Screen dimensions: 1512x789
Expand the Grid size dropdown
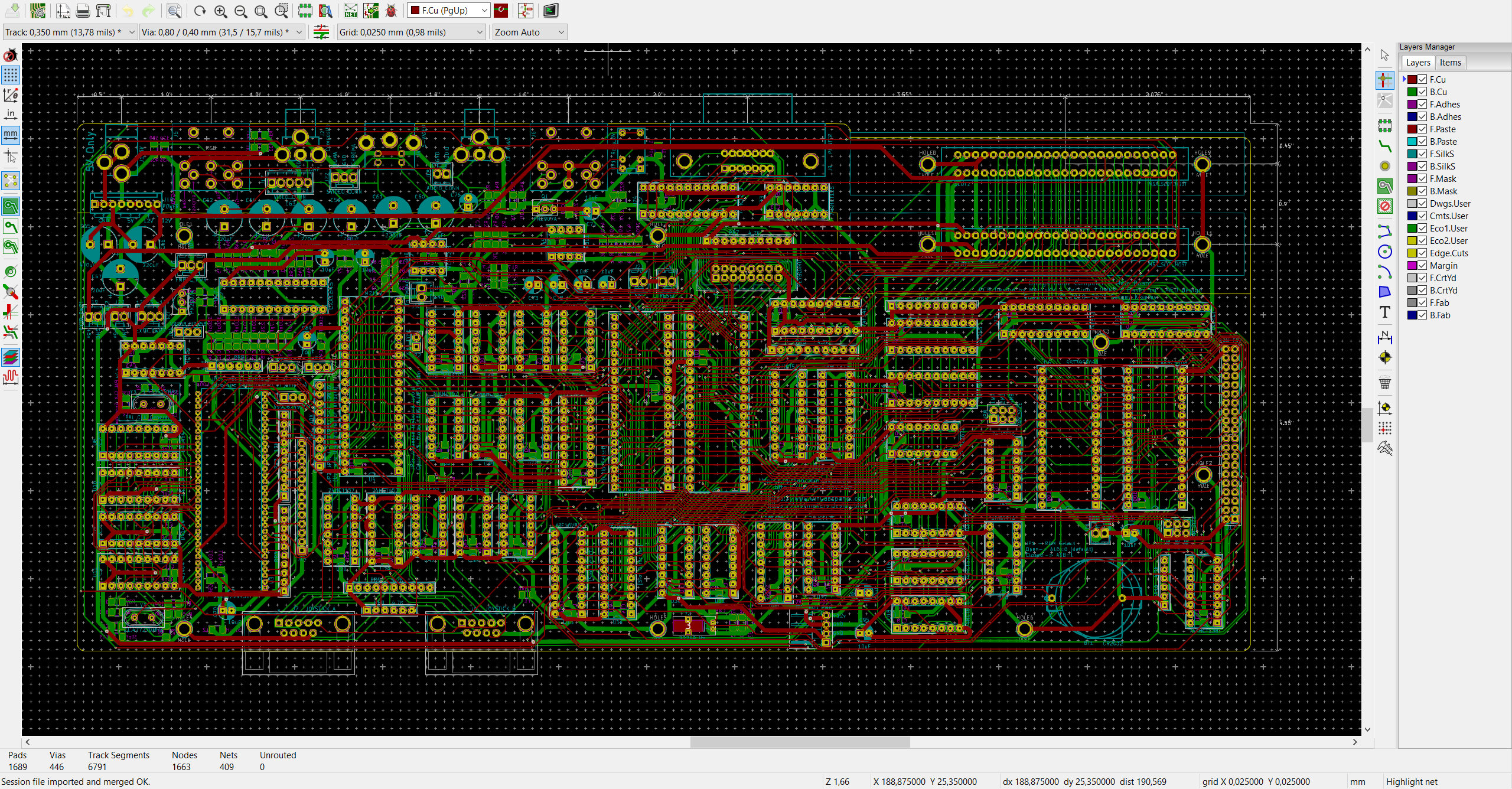[x=412, y=32]
